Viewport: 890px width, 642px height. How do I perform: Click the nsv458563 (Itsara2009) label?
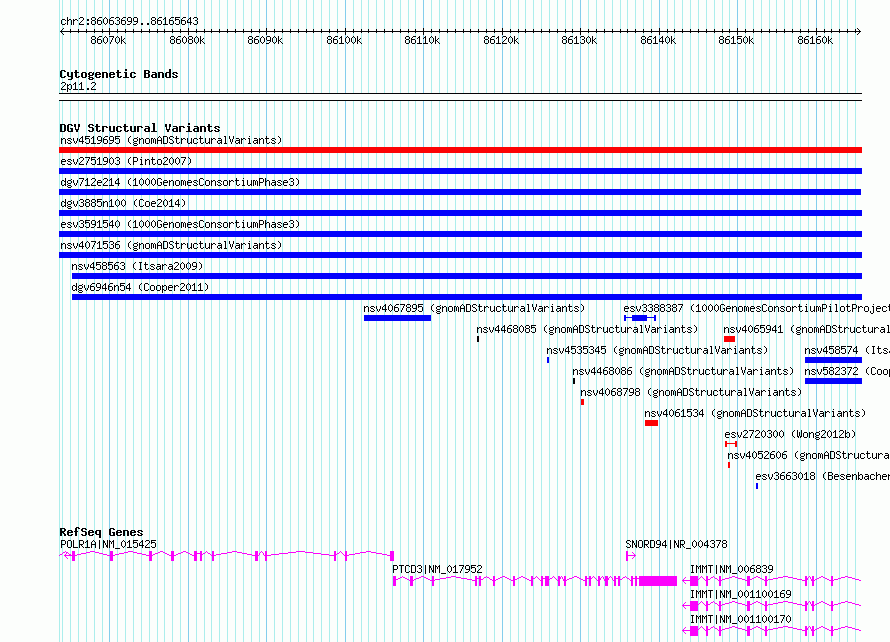(x=137, y=266)
